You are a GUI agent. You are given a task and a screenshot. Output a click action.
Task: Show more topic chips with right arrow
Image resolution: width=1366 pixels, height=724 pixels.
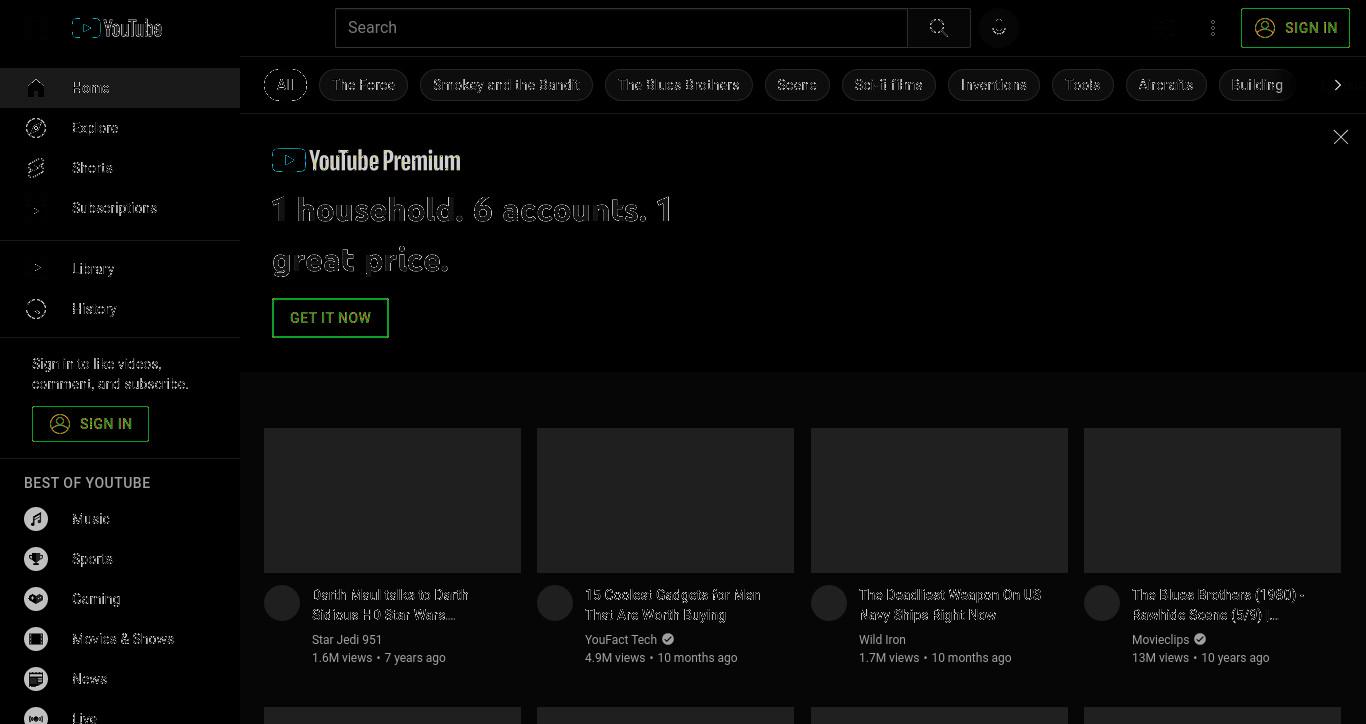click(1338, 85)
